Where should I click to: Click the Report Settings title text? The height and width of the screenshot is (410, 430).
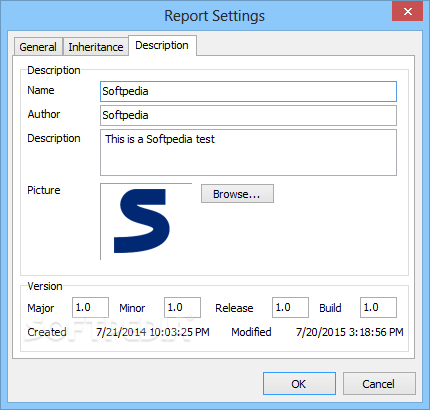(x=214, y=16)
